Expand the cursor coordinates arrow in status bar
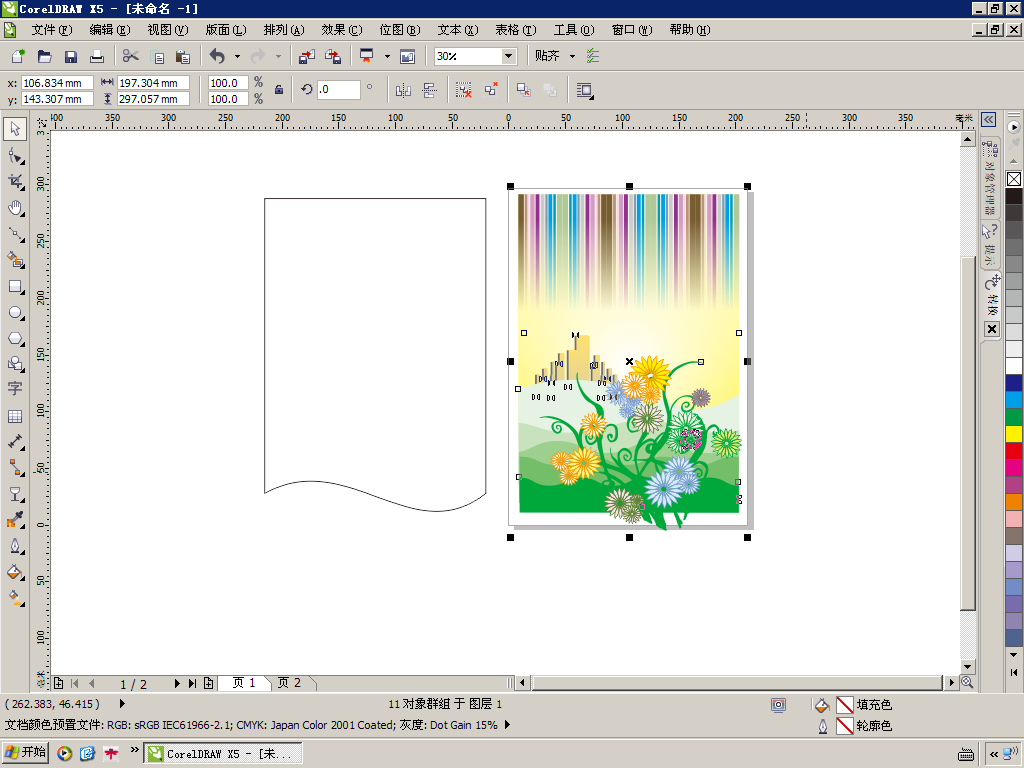Screen dimensions: 1024x768 (122, 704)
